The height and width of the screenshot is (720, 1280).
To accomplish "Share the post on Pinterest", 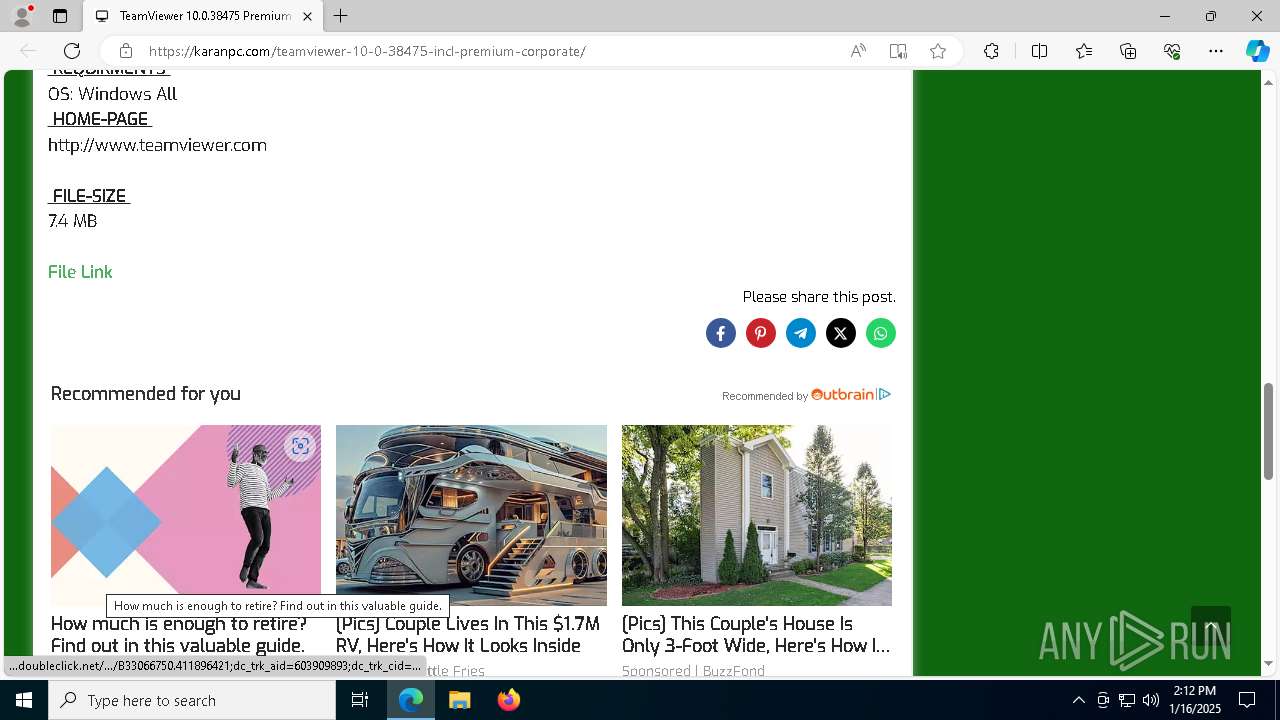I will [761, 333].
